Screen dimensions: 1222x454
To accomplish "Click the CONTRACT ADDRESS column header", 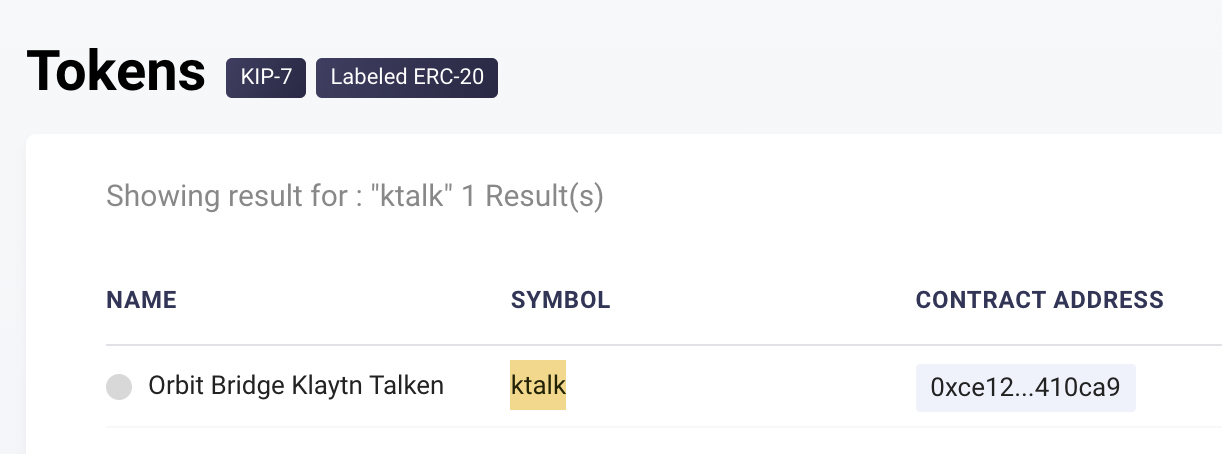I will [x=1040, y=300].
